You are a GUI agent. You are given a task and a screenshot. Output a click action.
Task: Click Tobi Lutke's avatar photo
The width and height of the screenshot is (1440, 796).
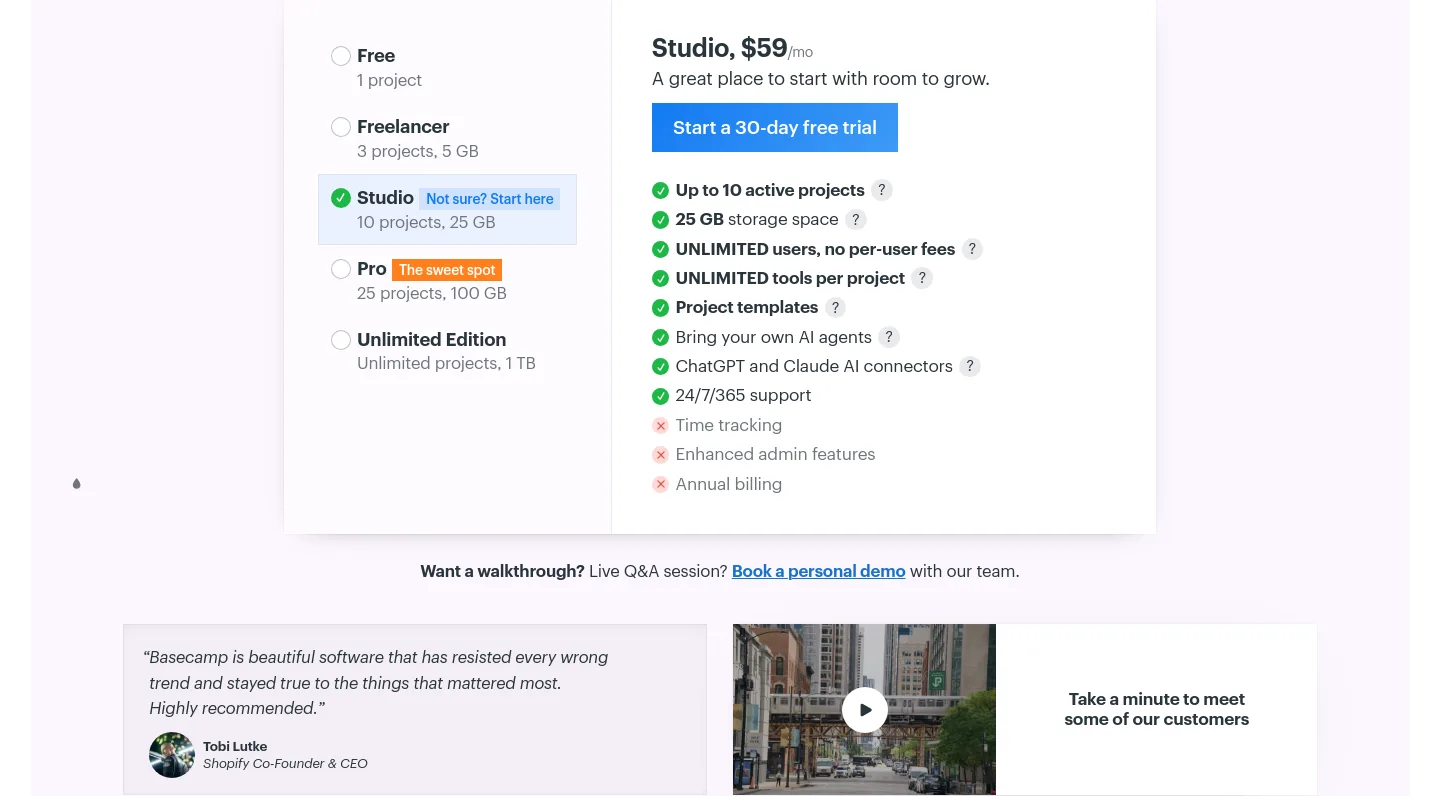172,755
